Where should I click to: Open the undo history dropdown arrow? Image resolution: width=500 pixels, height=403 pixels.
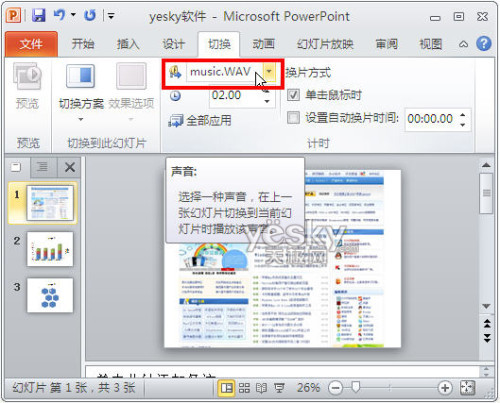coord(73,15)
